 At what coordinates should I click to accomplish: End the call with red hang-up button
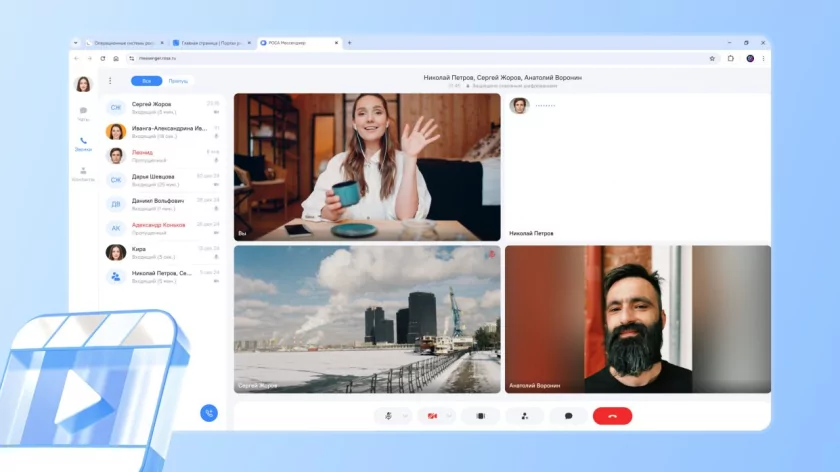click(612, 415)
